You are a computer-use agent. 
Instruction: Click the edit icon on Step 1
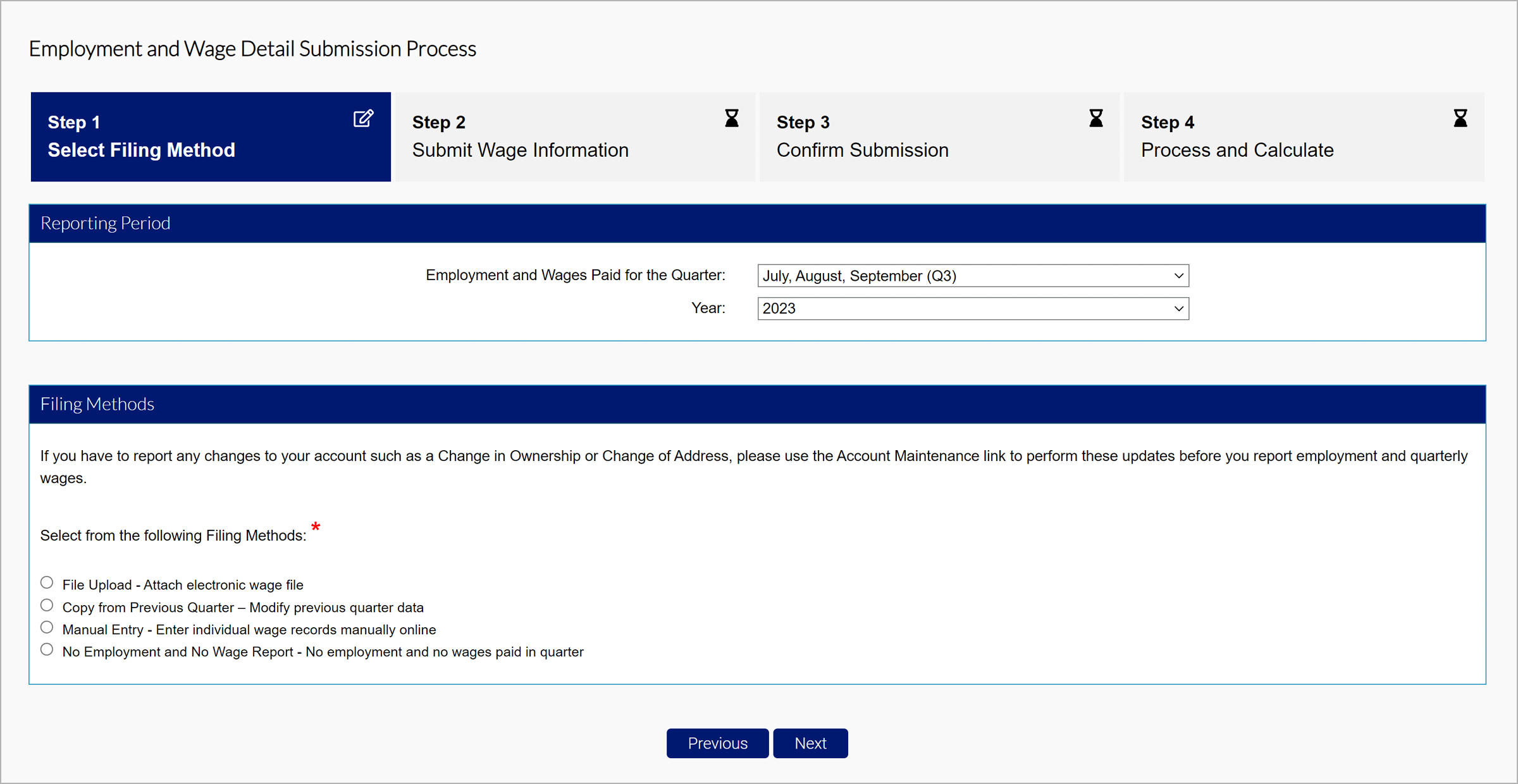point(363,119)
